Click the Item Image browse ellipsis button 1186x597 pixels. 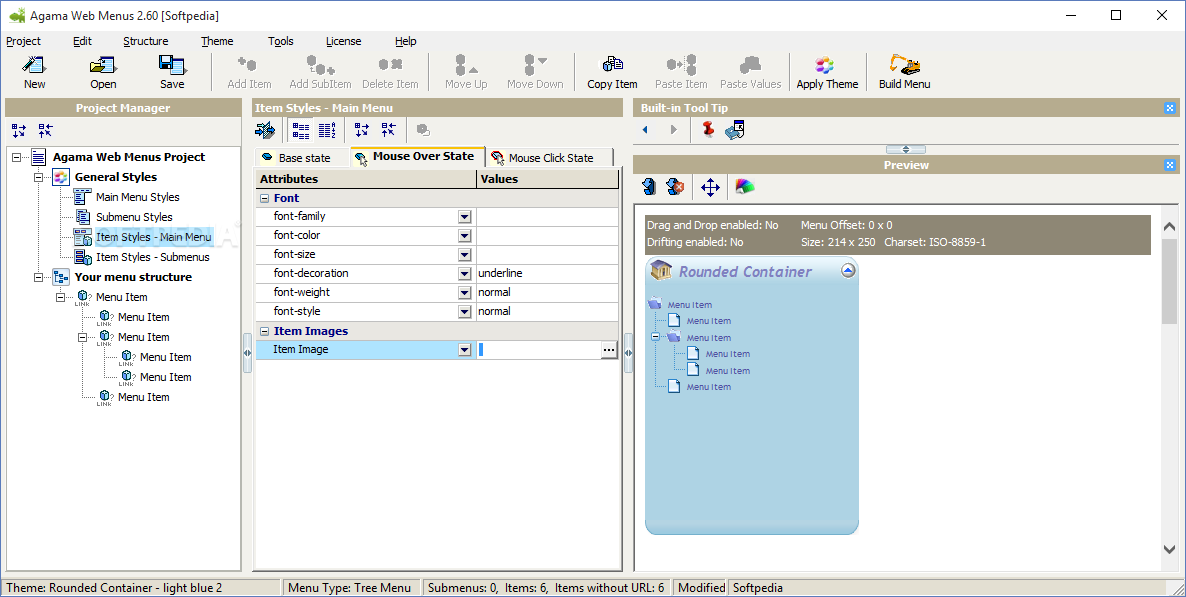pyautogui.click(x=609, y=350)
